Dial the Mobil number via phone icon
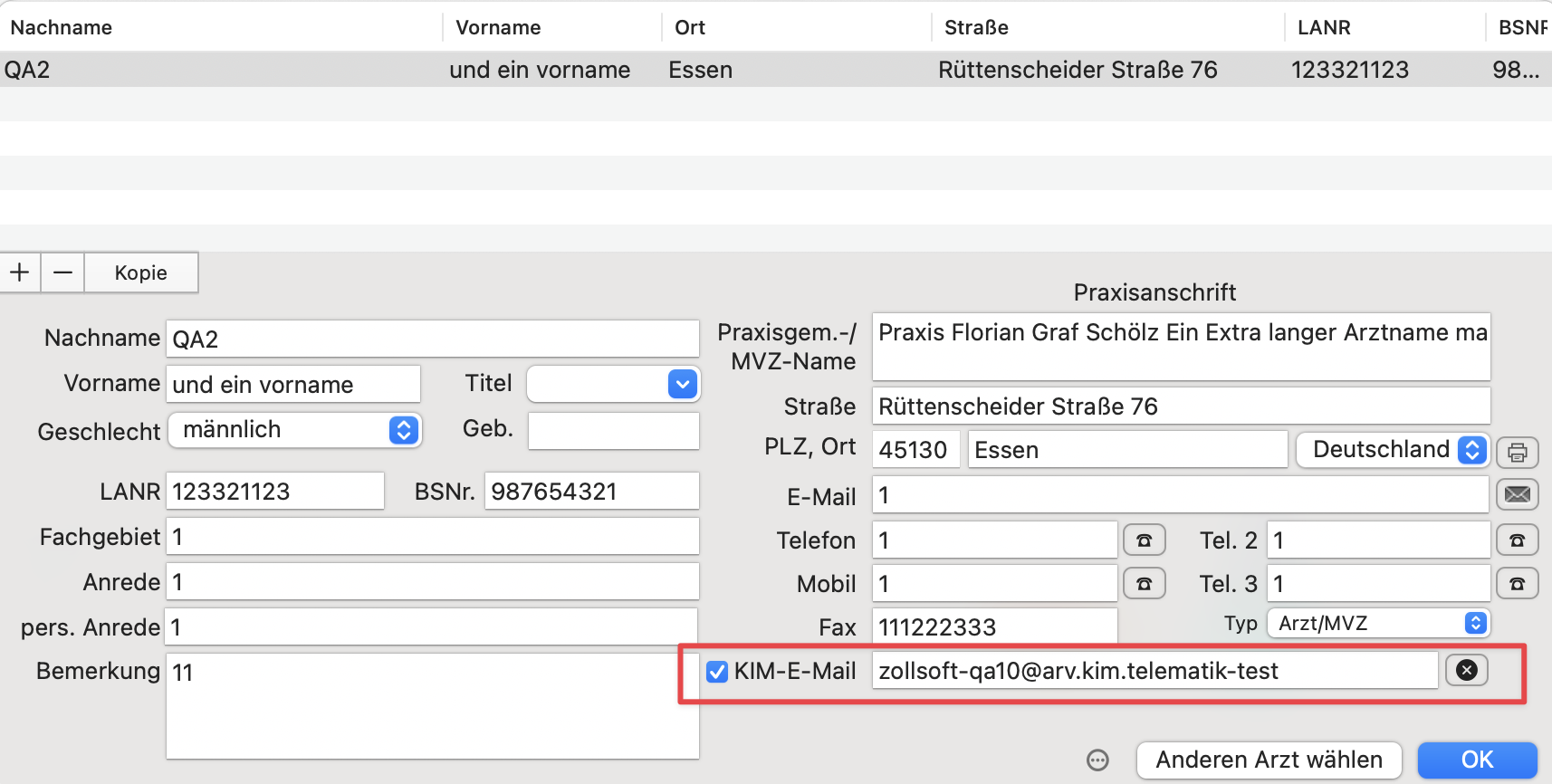1552x784 pixels. coord(1144,584)
